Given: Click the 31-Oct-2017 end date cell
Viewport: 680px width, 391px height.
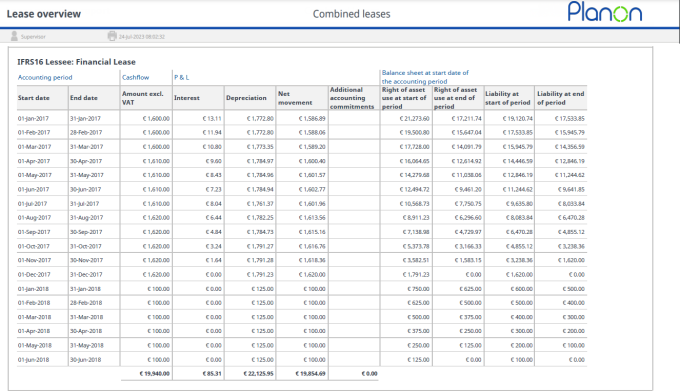Looking at the screenshot, I should click(x=85, y=246).
